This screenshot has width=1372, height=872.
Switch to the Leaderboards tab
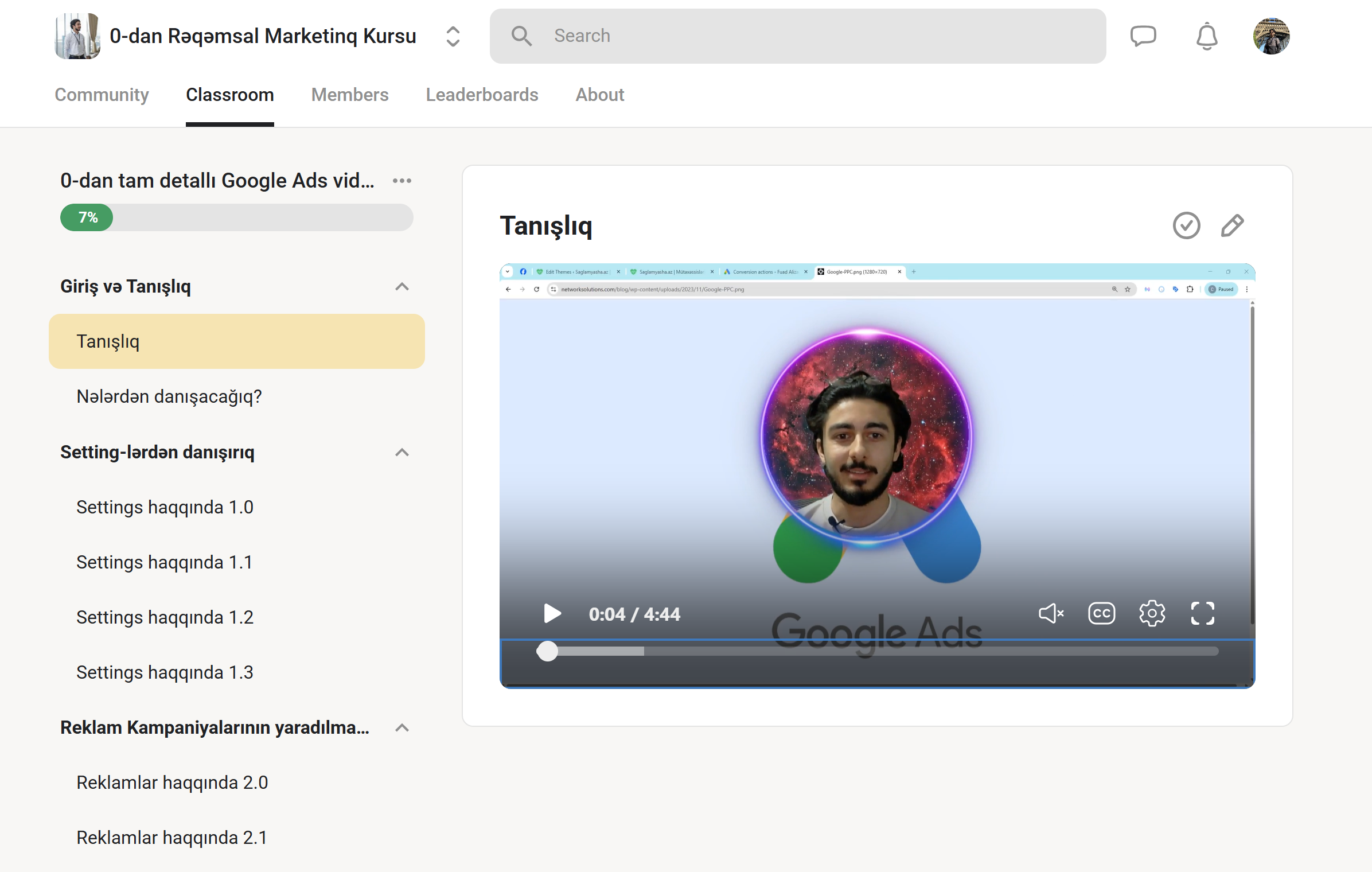pyautogui.click(x=482, y=95)
